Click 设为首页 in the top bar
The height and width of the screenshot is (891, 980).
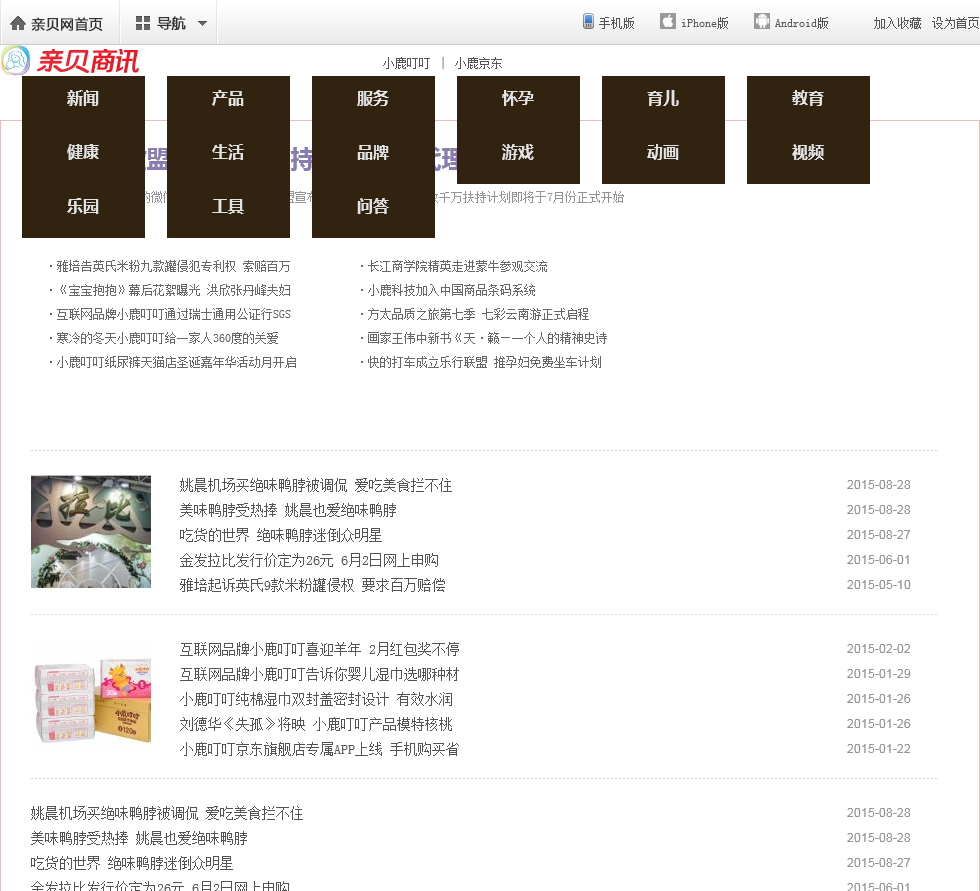(x=956, y=24)
